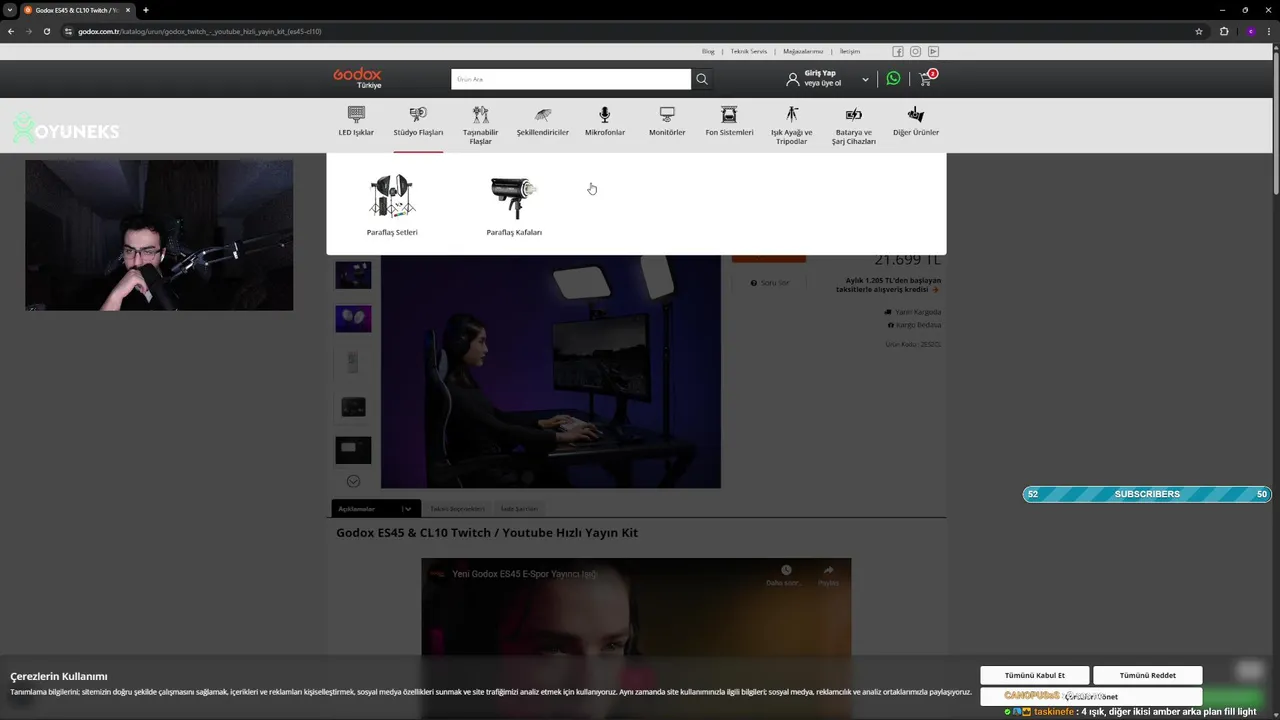1280x720 pixels.
Task: Open the WhatsApp contact icon
Action: coord(893,78)
